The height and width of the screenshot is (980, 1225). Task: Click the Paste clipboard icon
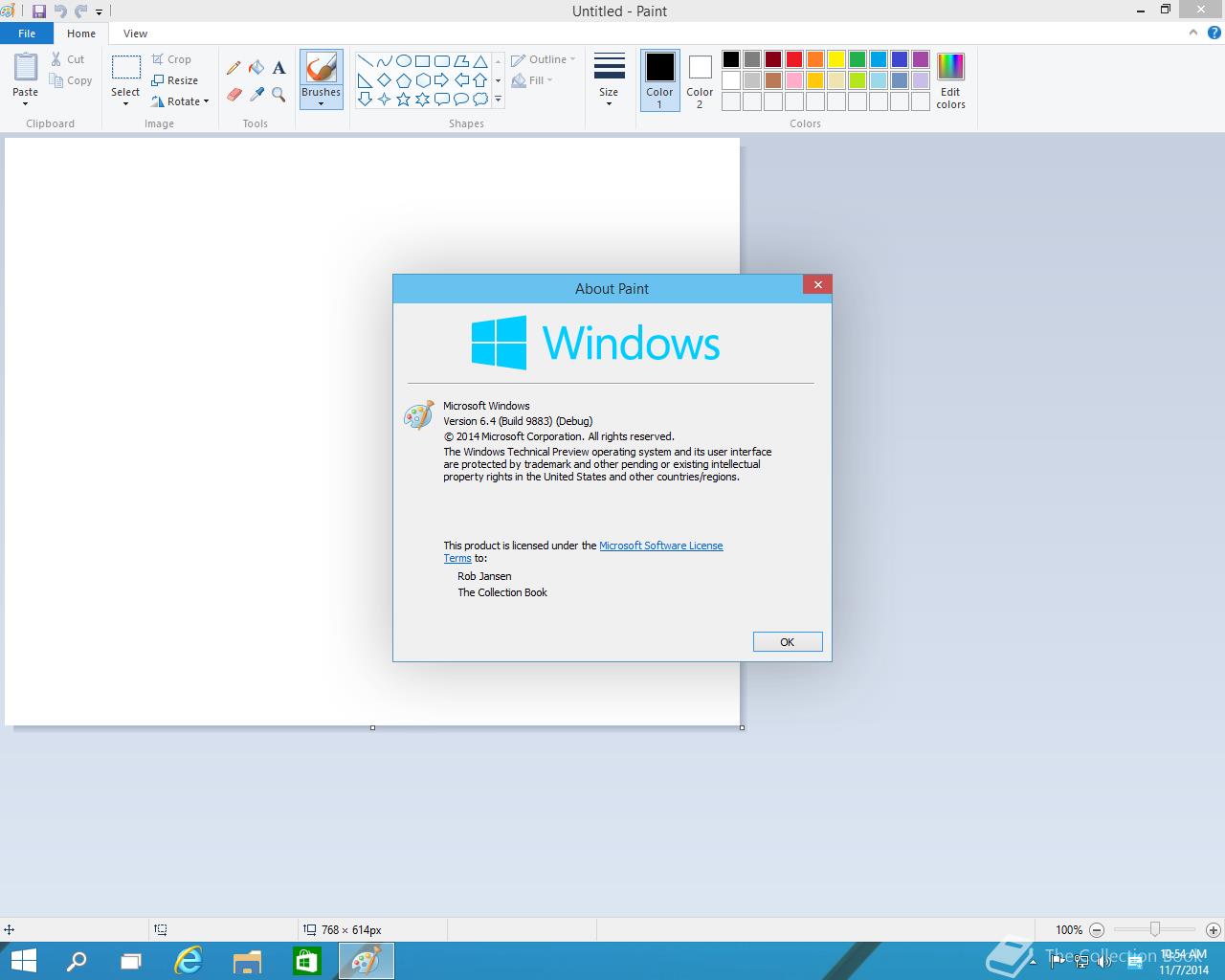pos(26,68)
